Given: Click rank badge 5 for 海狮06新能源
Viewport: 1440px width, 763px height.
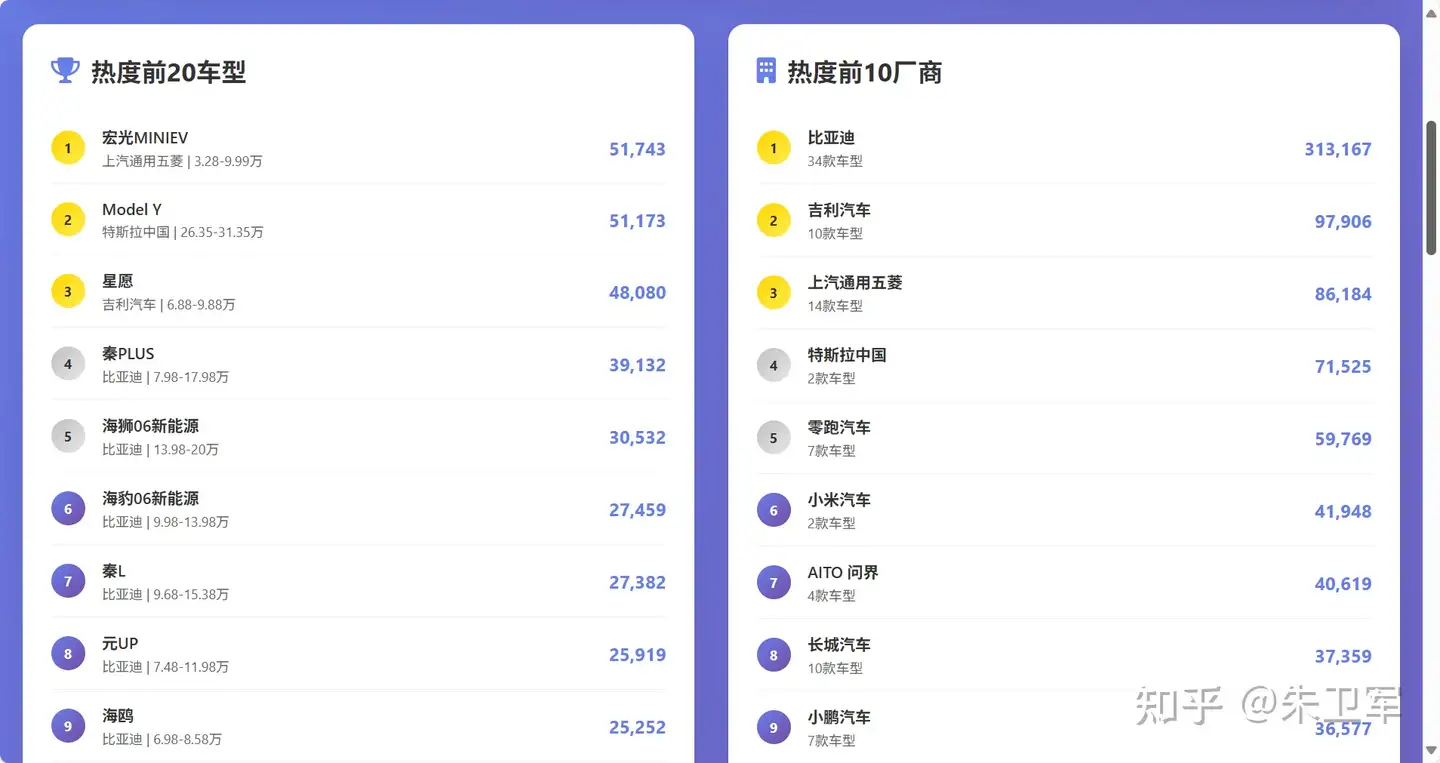Looking at the screenshot, I should click(x=68, y=437).
